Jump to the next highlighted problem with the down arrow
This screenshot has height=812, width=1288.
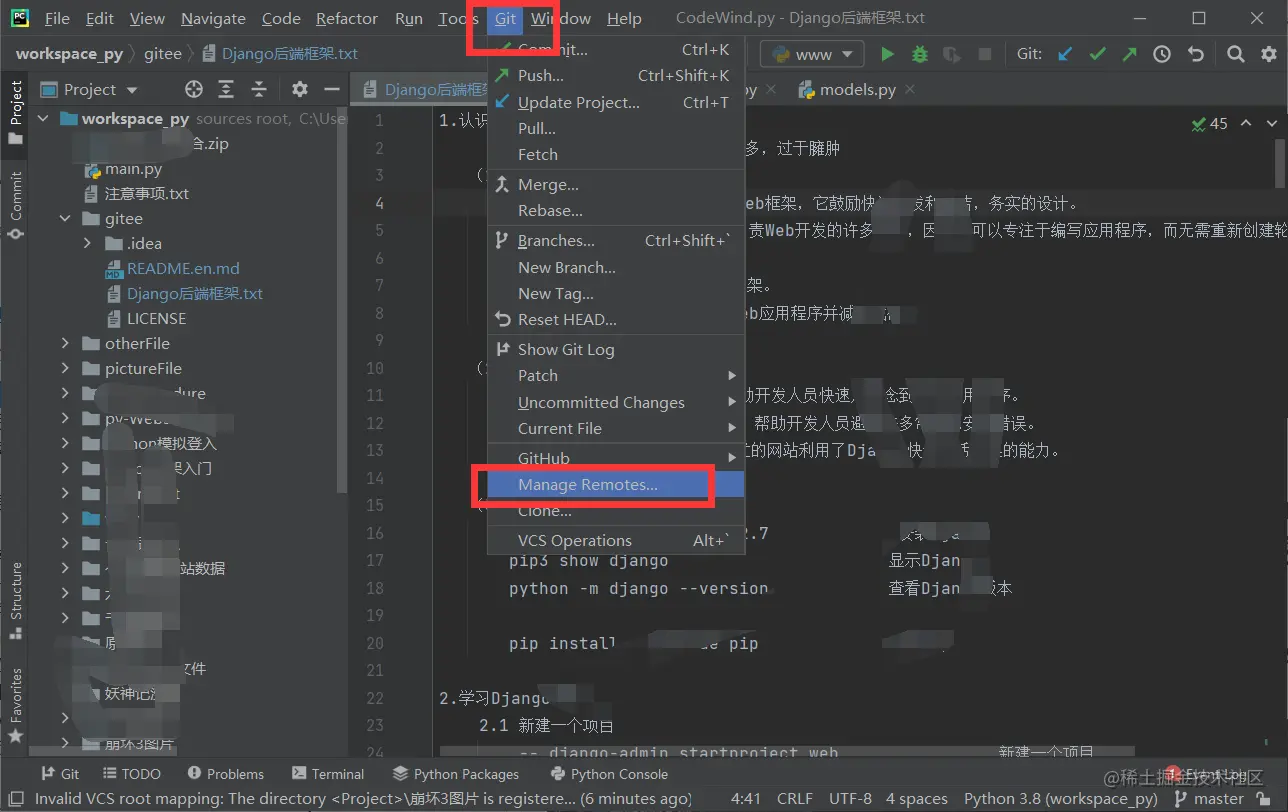(1272, 123)
